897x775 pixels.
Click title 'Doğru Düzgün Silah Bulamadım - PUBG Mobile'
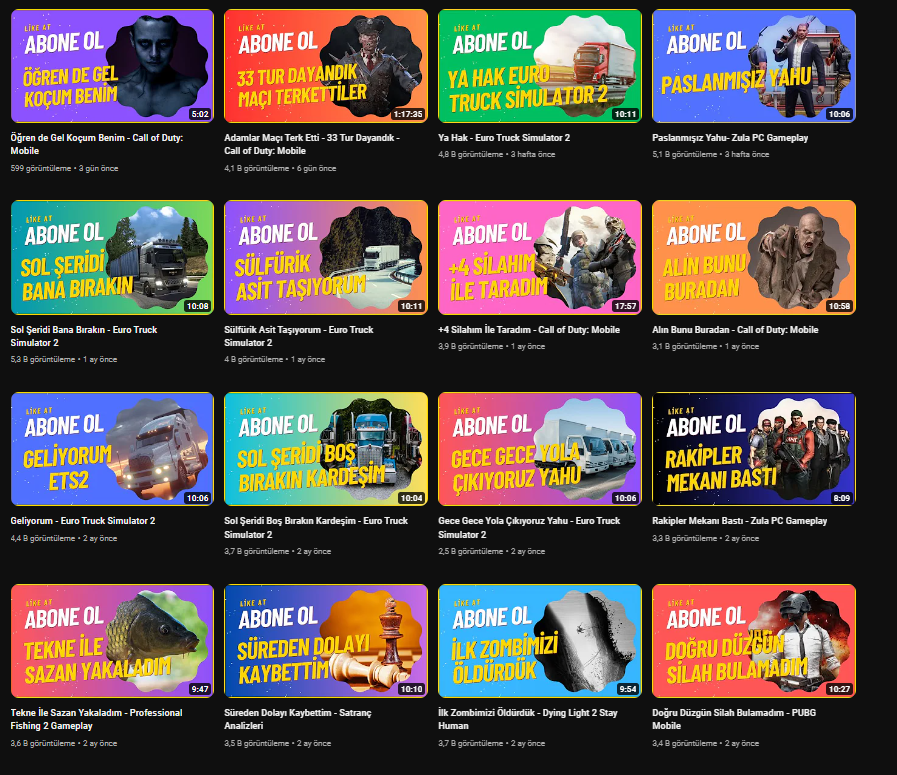734,719
